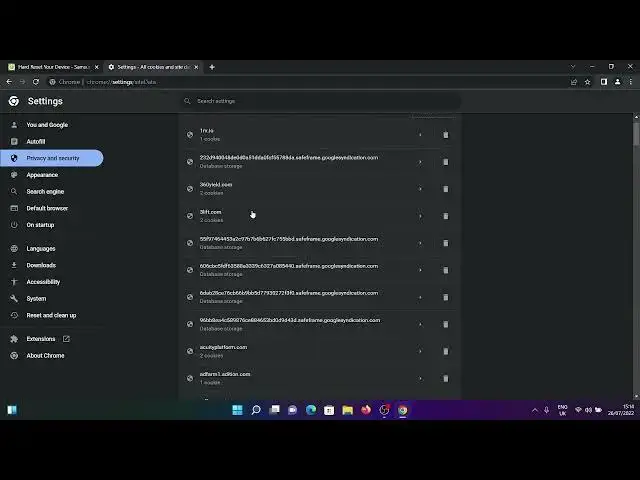Expand the 232d94 safeframe entry arrow
This screenshot has height=480, width=640.
coord(420,162)
